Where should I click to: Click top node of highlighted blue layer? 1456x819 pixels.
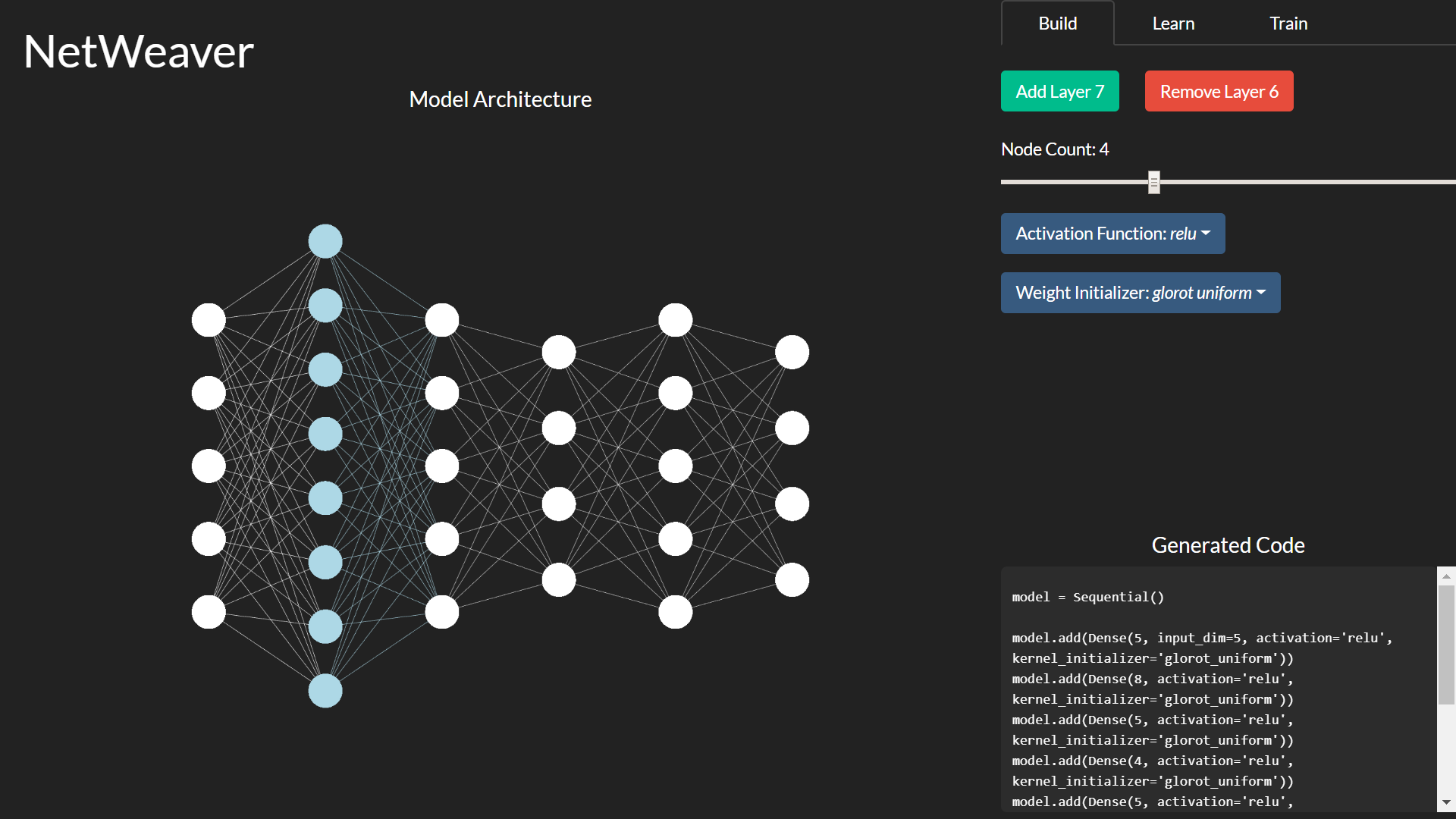[325, 241]
